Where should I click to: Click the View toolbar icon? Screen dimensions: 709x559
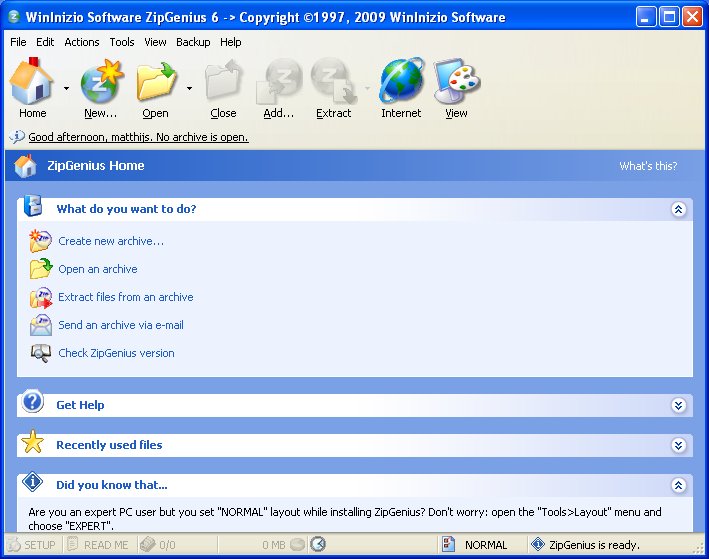(457, 82)
